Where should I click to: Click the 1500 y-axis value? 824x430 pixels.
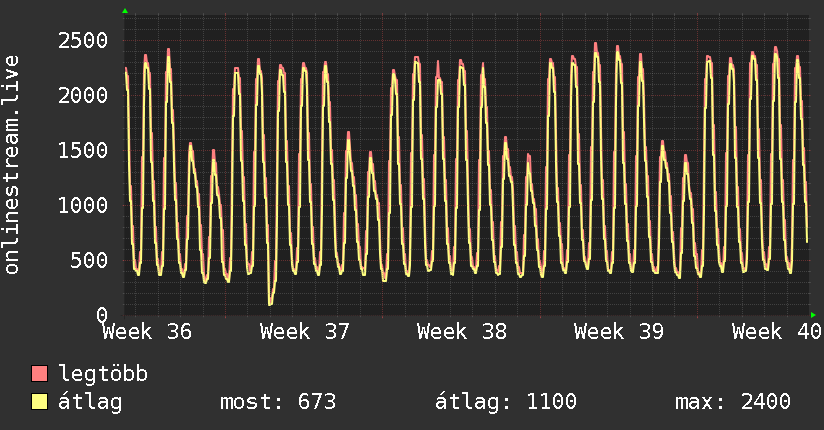(83, 150)
